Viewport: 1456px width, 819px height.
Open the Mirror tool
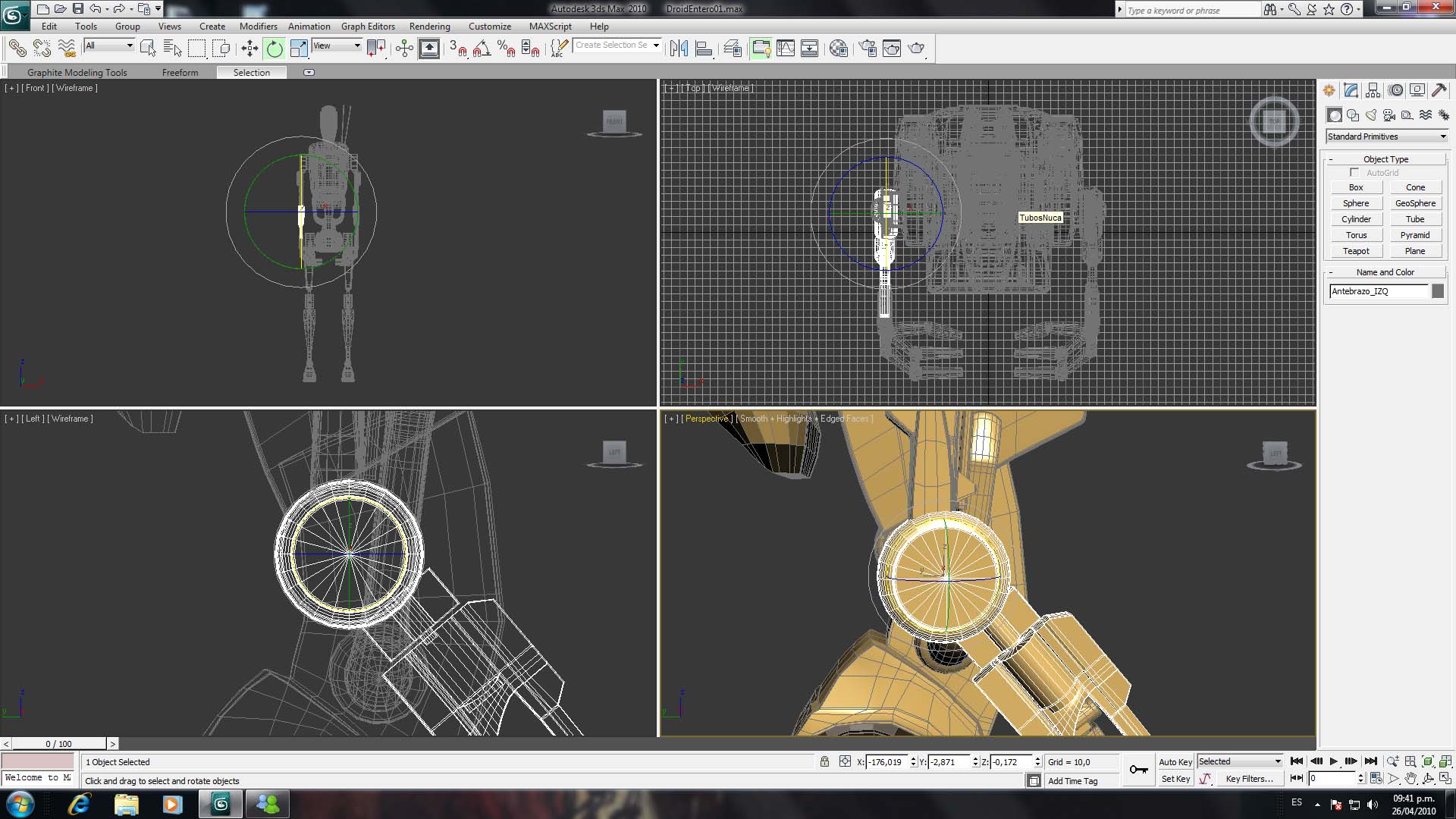[x=679, y=49]
